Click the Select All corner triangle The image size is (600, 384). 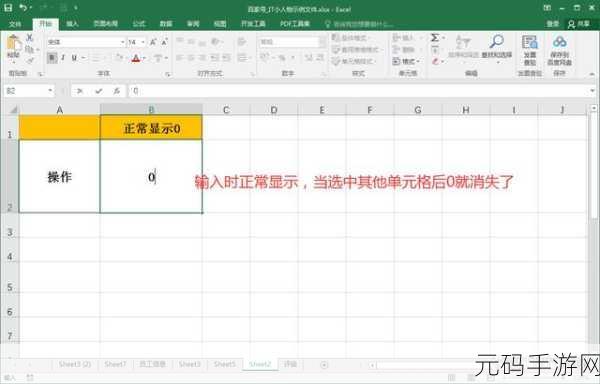point(13,110)
